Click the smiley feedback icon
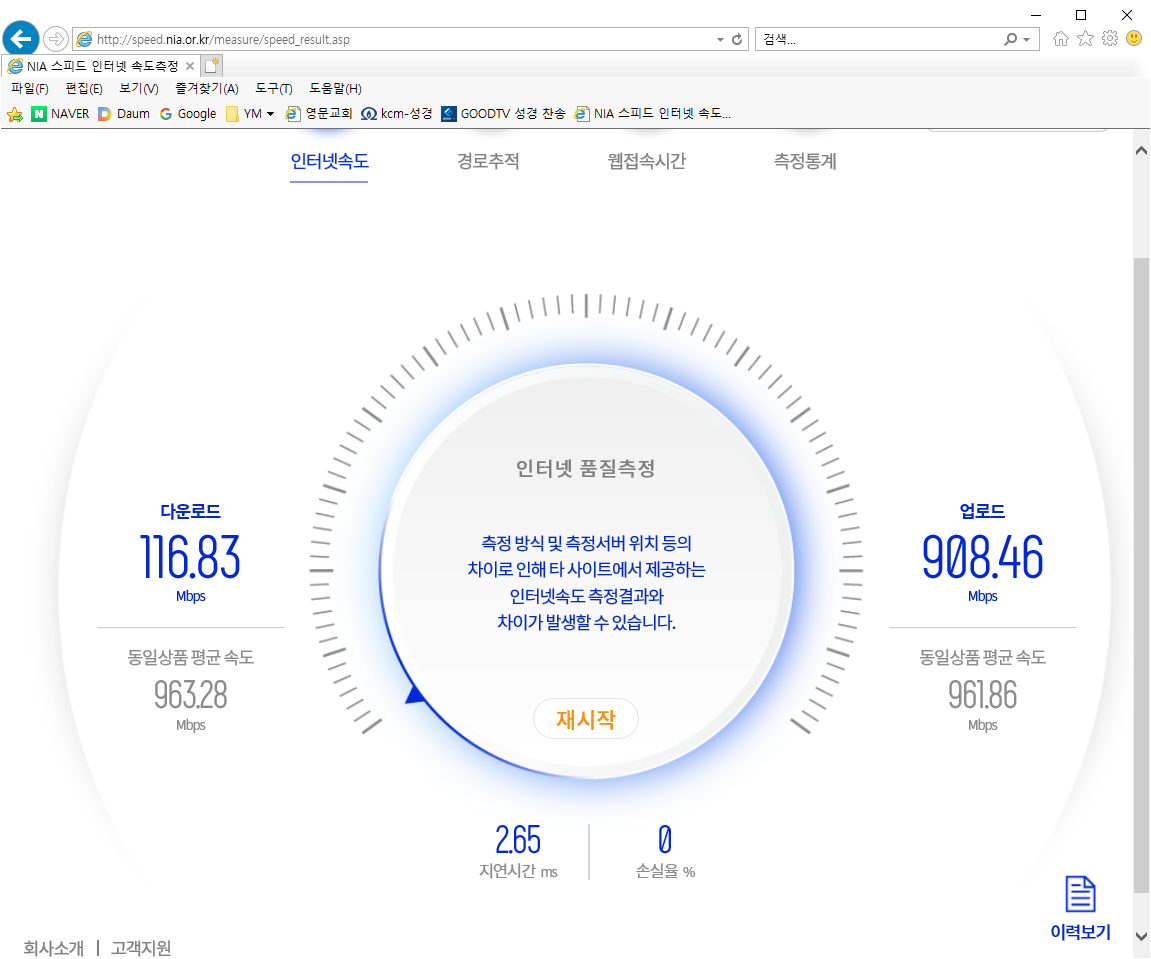 tap(1134, 38)
